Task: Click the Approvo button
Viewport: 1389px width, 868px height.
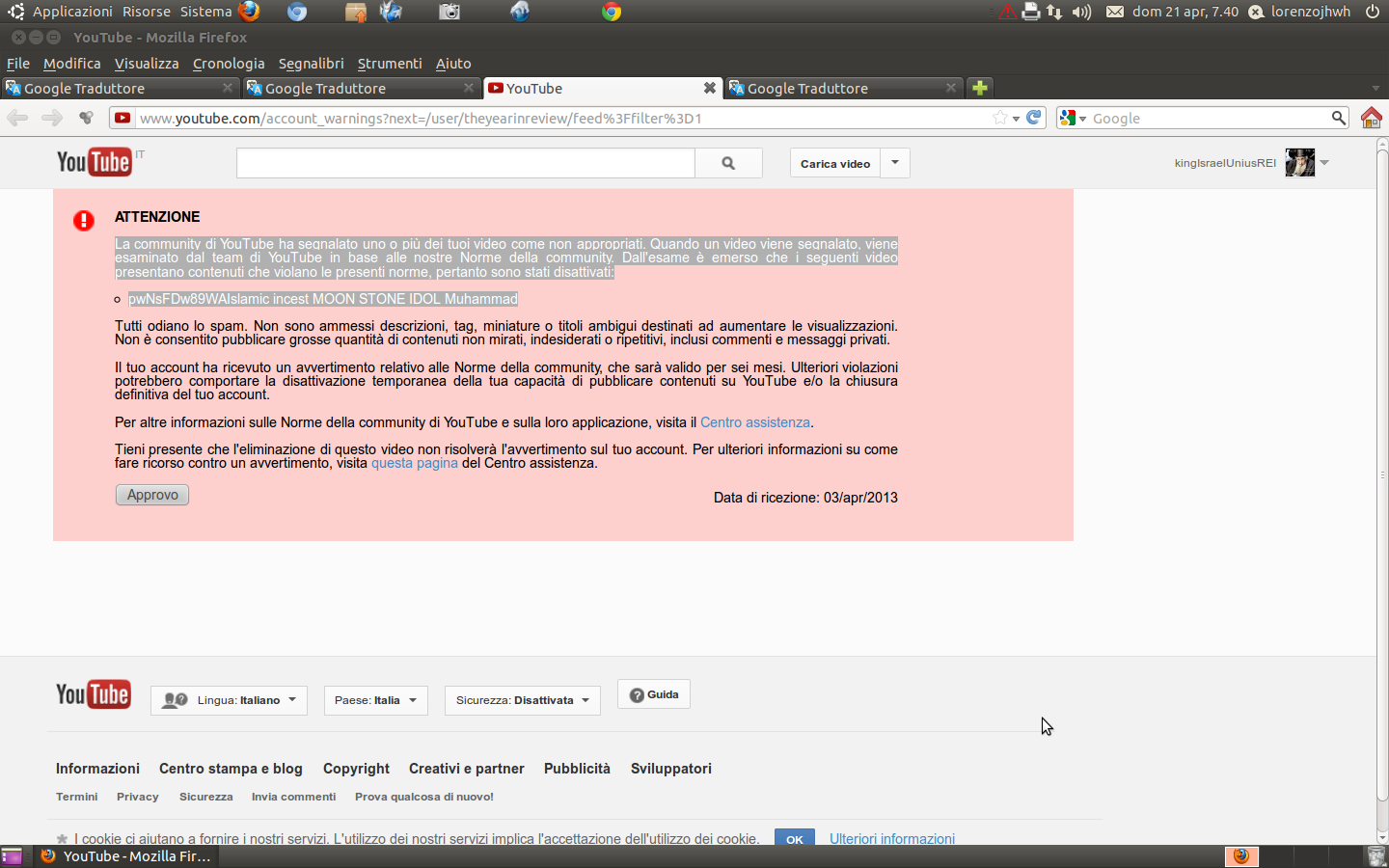Action: [x=152, y=495]
